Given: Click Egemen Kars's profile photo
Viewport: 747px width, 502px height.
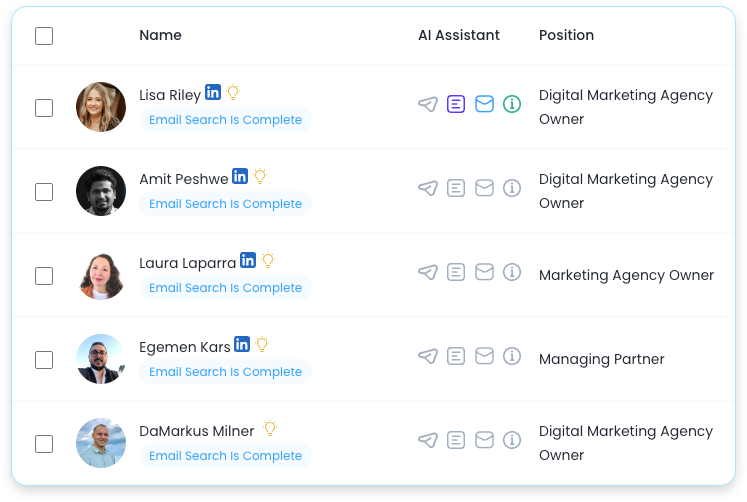Looking at the screenshot, I should pos(101,359).
